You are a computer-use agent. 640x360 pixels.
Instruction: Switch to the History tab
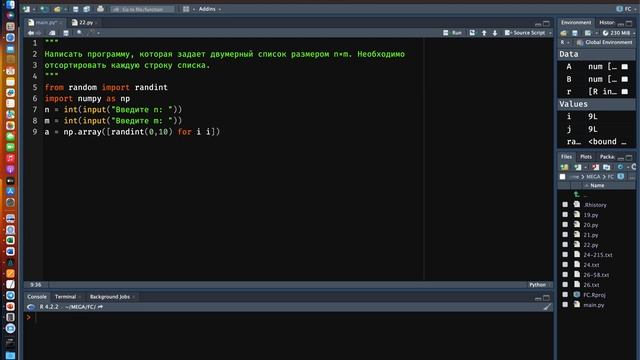pos(607,22)
